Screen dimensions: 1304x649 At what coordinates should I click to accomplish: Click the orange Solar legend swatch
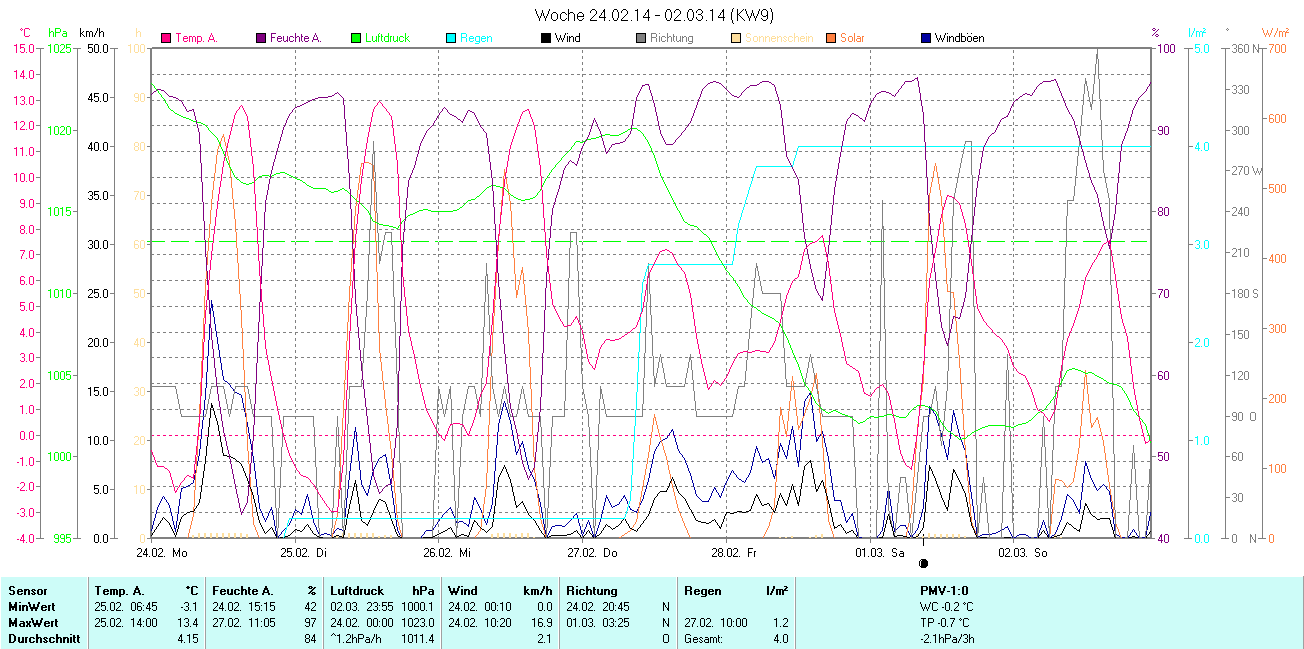[x=831, y=39]
